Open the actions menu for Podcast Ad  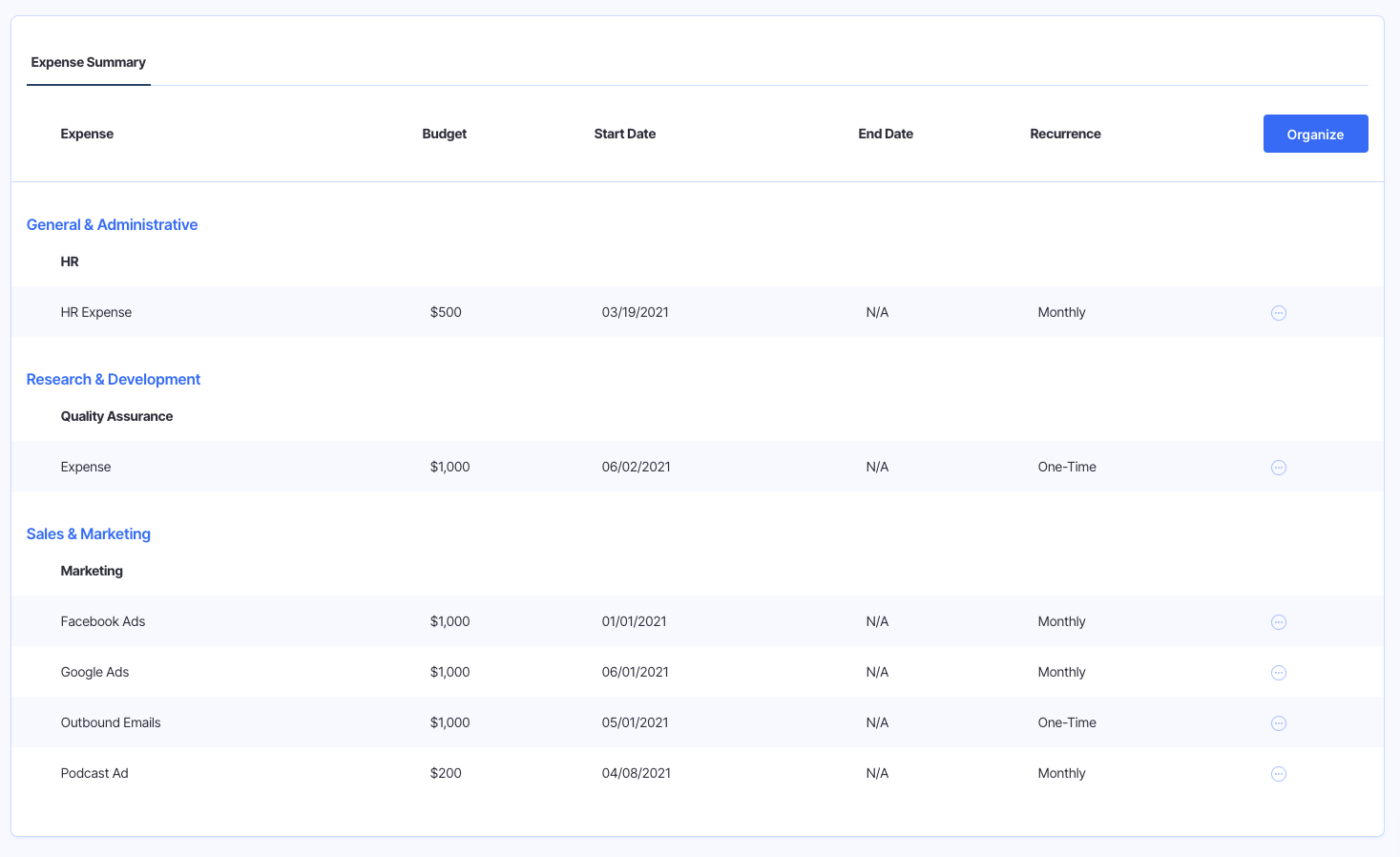click(x=1279, y=773)
